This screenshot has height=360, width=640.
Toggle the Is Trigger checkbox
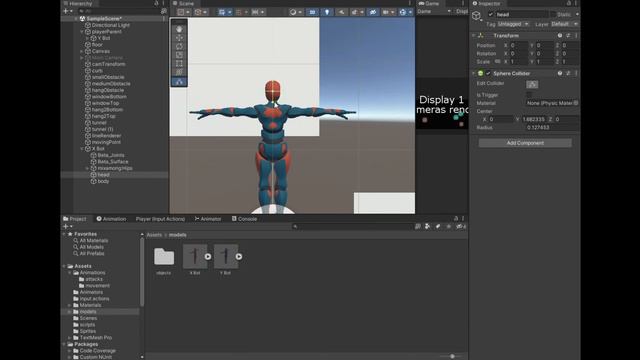529,95
